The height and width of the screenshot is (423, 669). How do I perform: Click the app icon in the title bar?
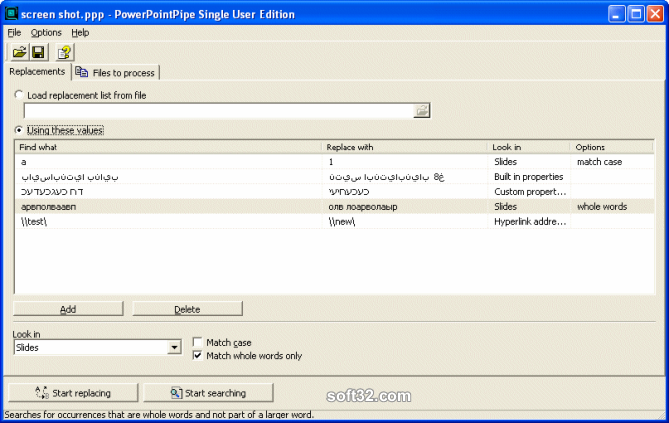(11, 14)
